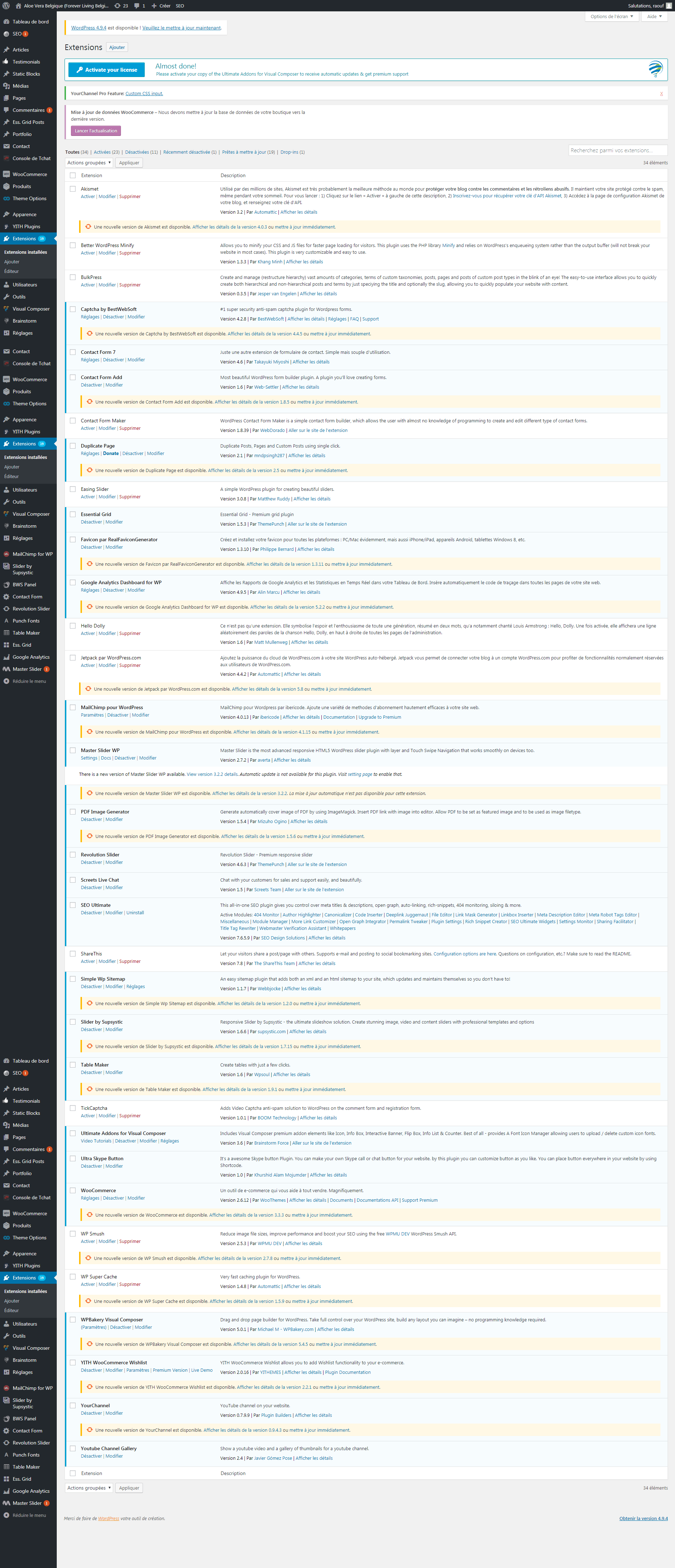Filter plugins by Activées (23)
675x1568 pixels.
106,152
